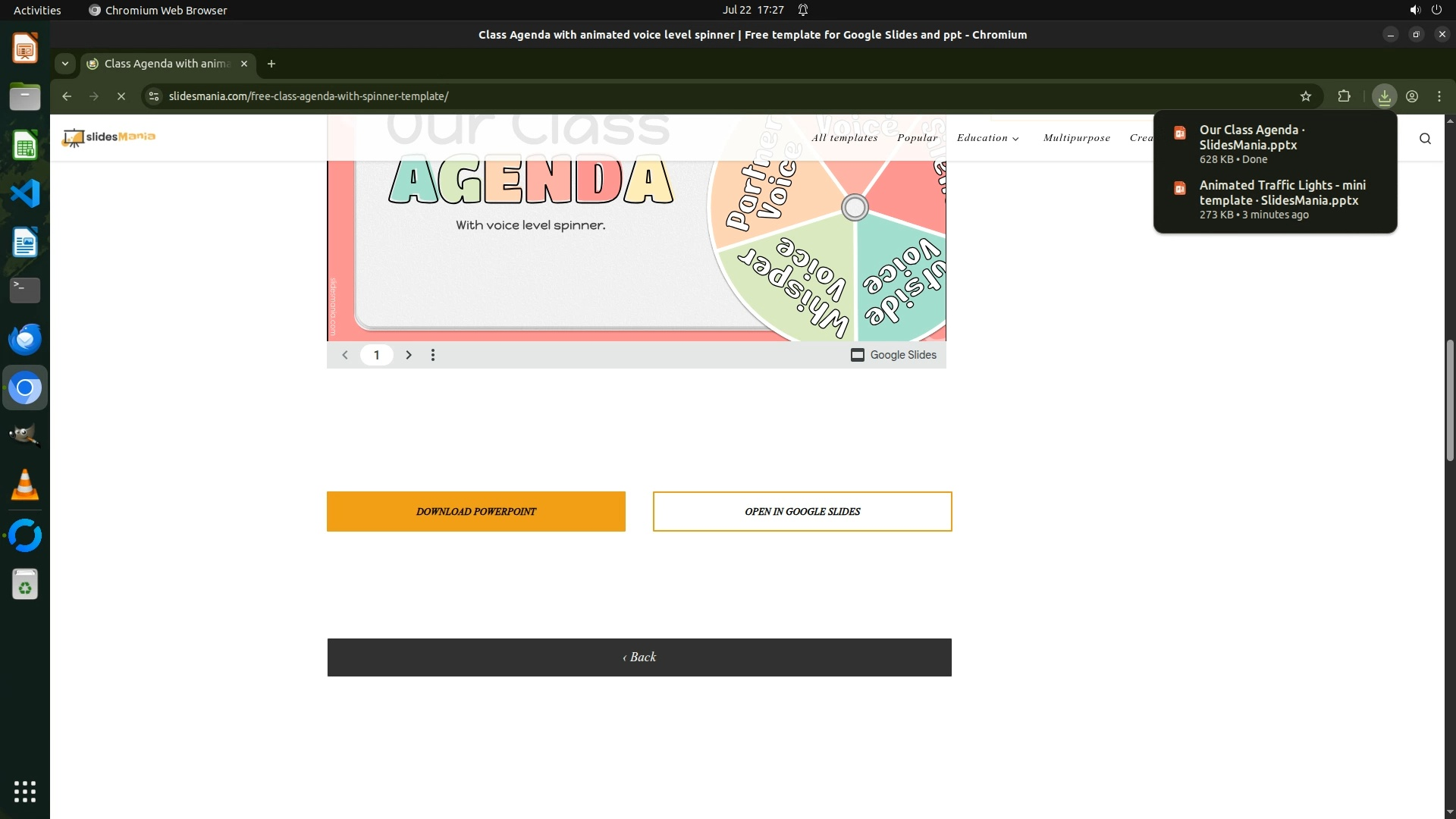Bookmark this page with star icon
The width and height of the screenshot is (1456, 819).
click(1305, 96)
